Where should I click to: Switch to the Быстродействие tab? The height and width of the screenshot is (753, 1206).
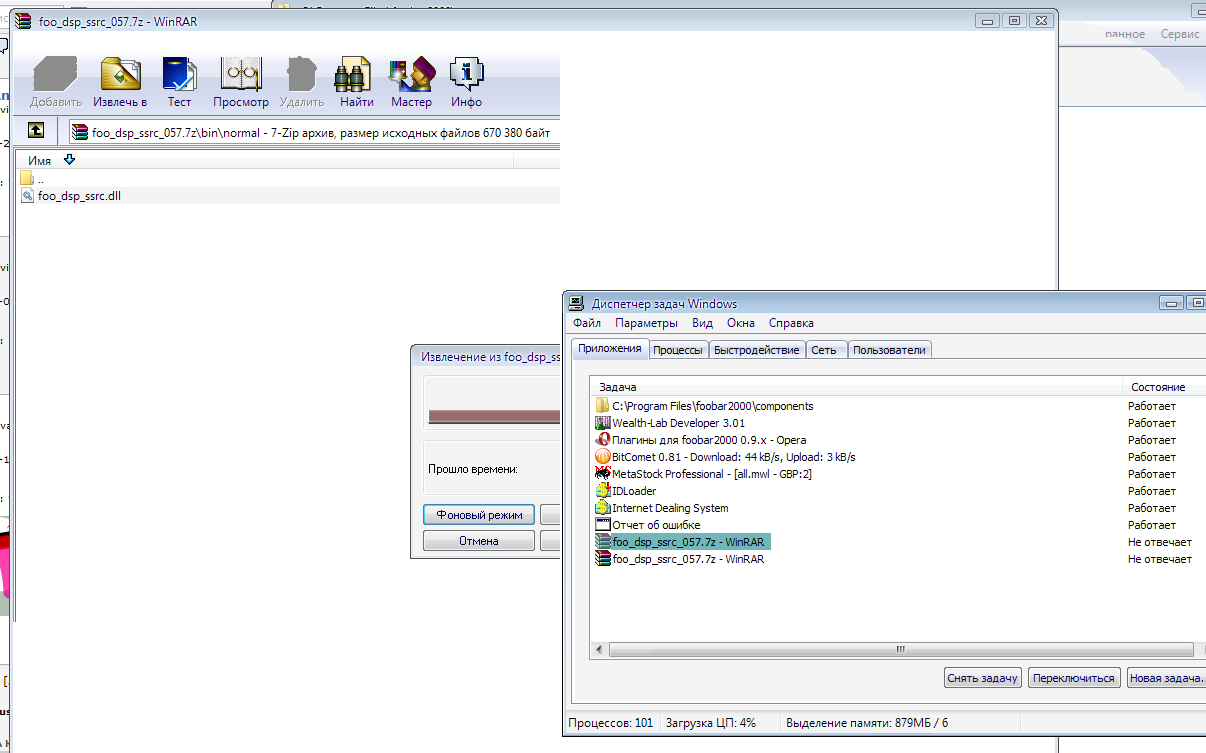coord(757,350)
